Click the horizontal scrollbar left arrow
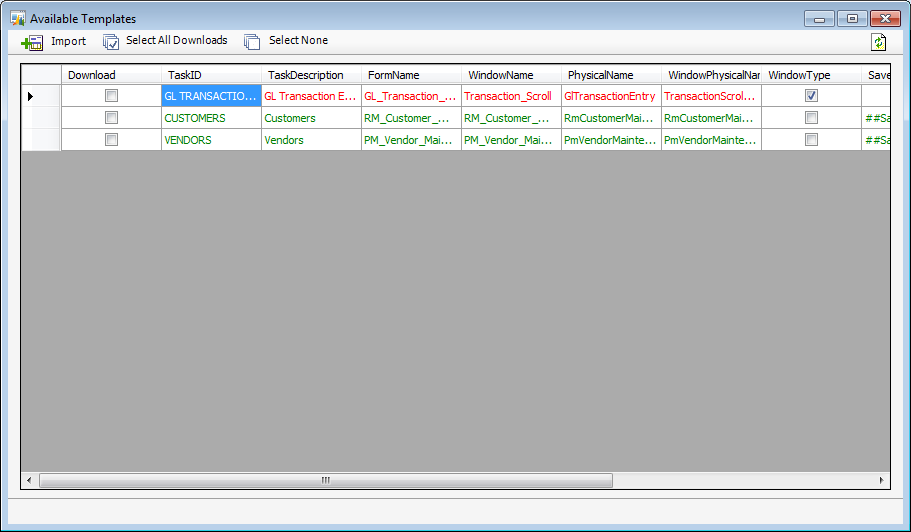Image resolution: width=911 pixels, height=532 pixels. (30, 480)
